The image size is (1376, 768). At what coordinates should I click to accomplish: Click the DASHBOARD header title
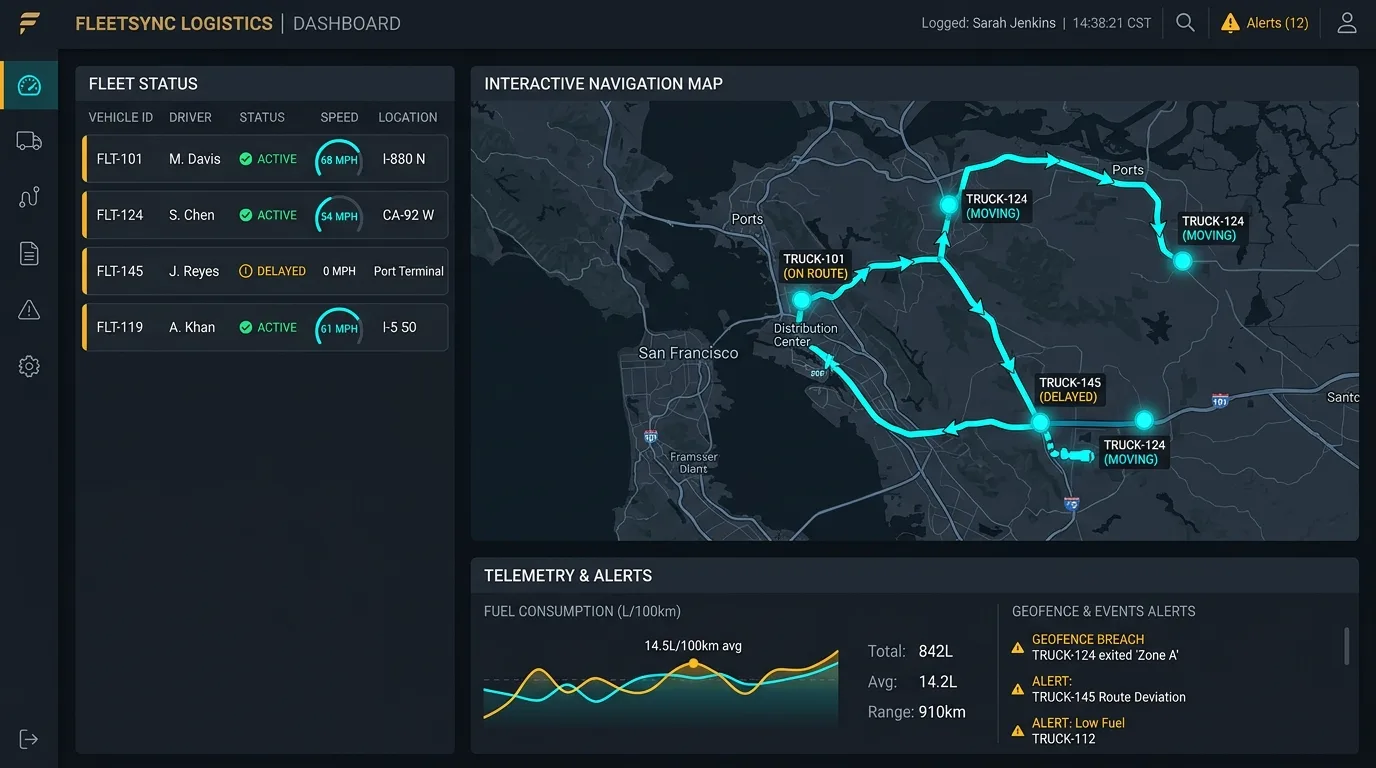point(347,23)
